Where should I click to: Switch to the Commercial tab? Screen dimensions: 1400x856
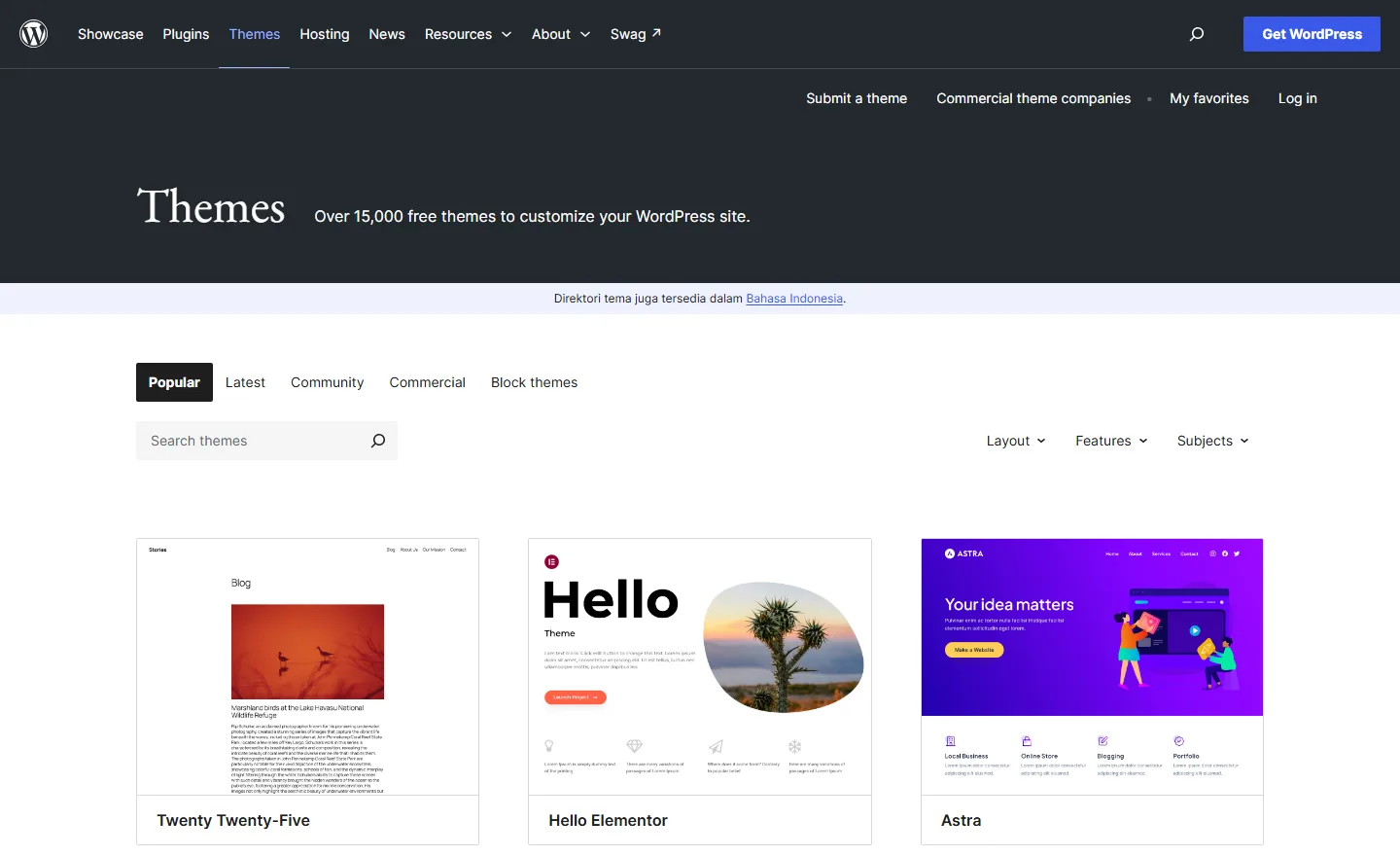428,382
